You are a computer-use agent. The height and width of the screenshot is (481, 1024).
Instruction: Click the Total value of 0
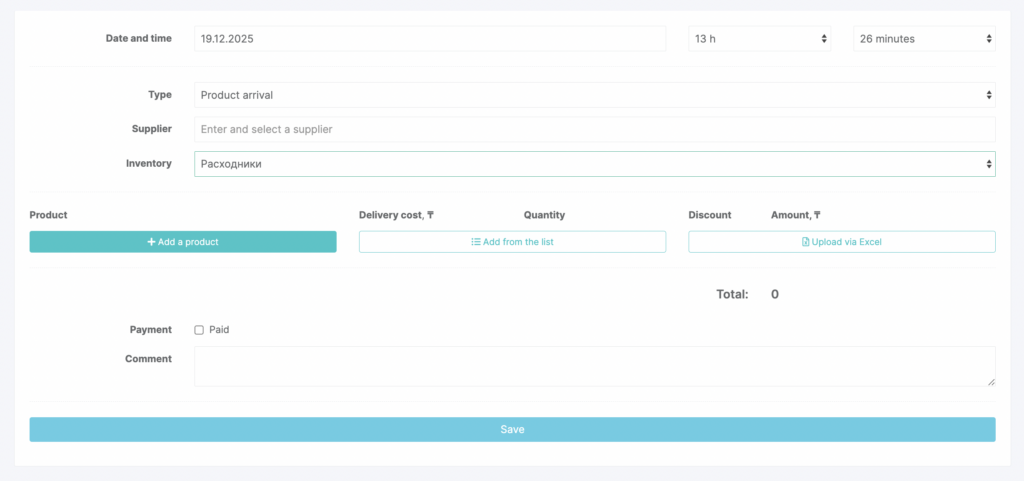(775, 295)
